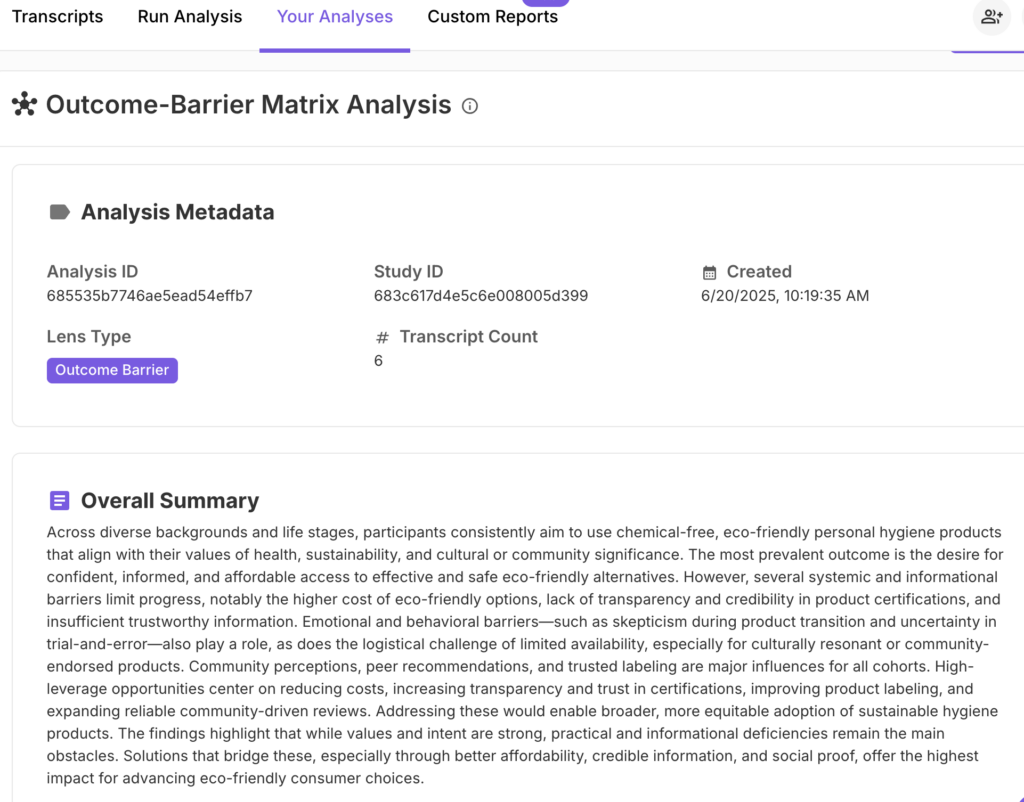The image size is (1024, 802).
Task: Go to the Custom Reports tab
Action: click(492, 17)
